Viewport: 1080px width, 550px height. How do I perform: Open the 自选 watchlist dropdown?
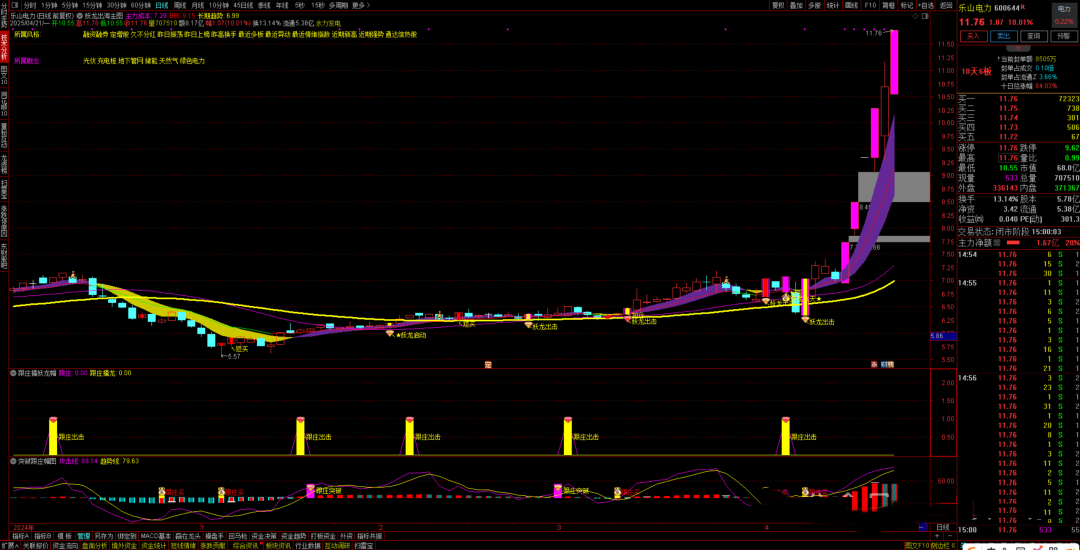(926, 5)
